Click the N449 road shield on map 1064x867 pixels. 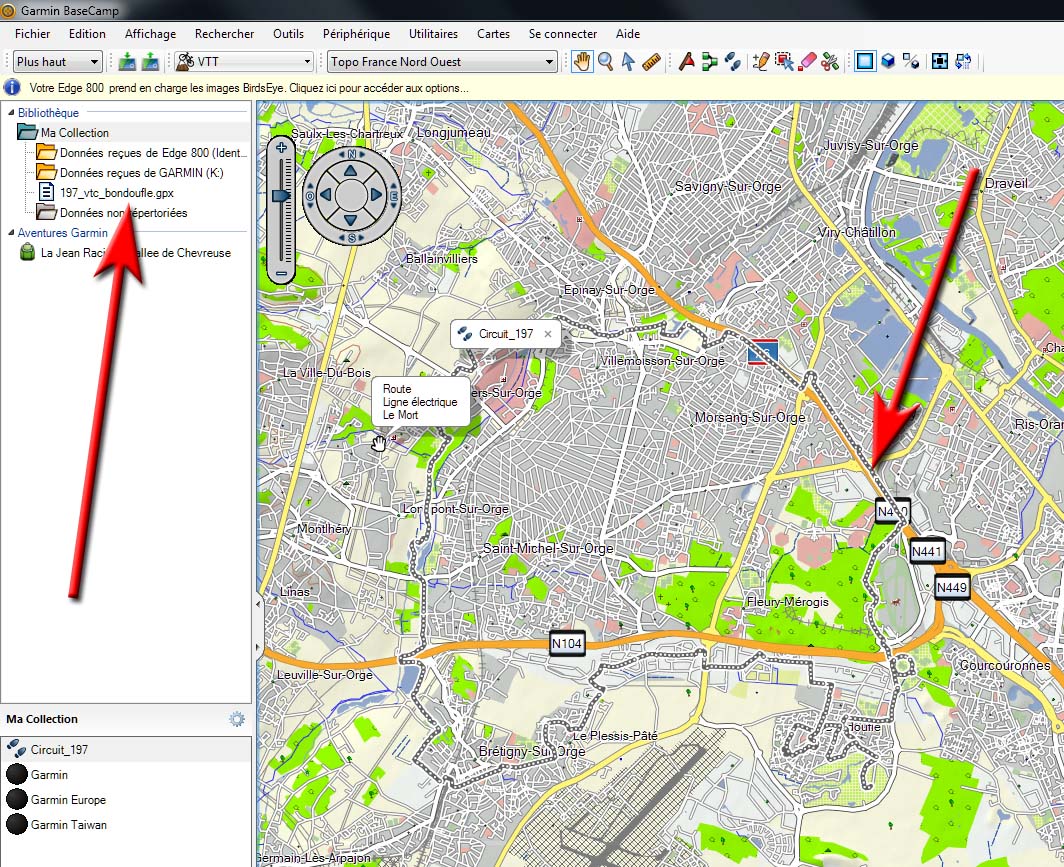951,587
